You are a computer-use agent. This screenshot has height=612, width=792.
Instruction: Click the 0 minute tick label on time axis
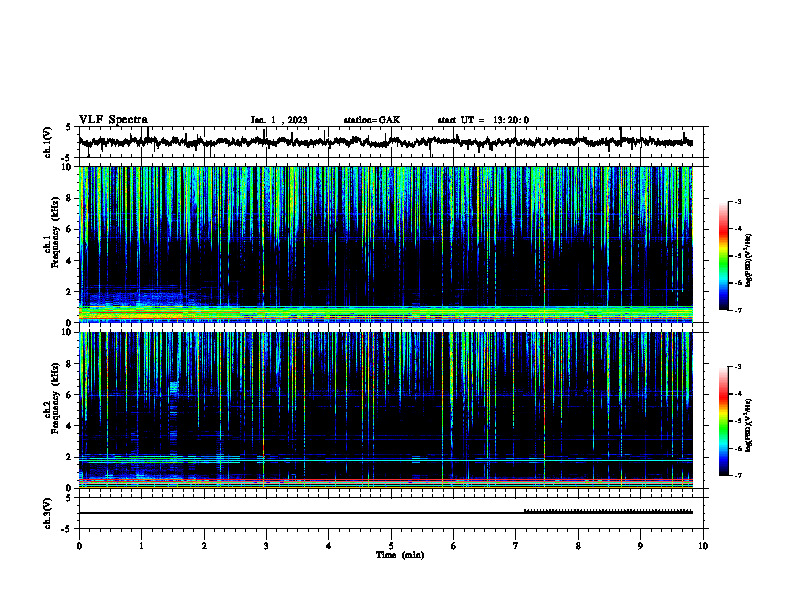(x=79, y=546)
